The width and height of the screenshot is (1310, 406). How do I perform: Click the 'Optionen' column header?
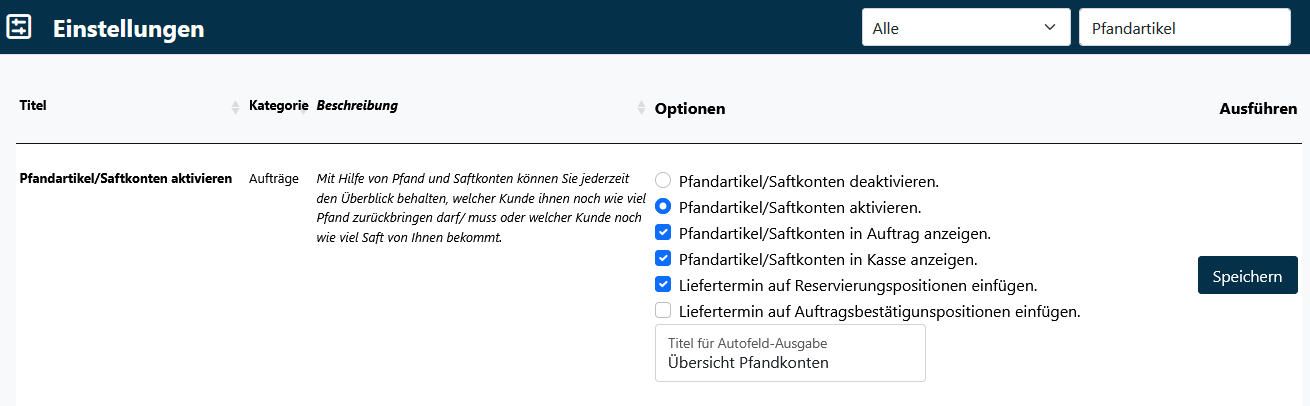click(x=690, y=108)
